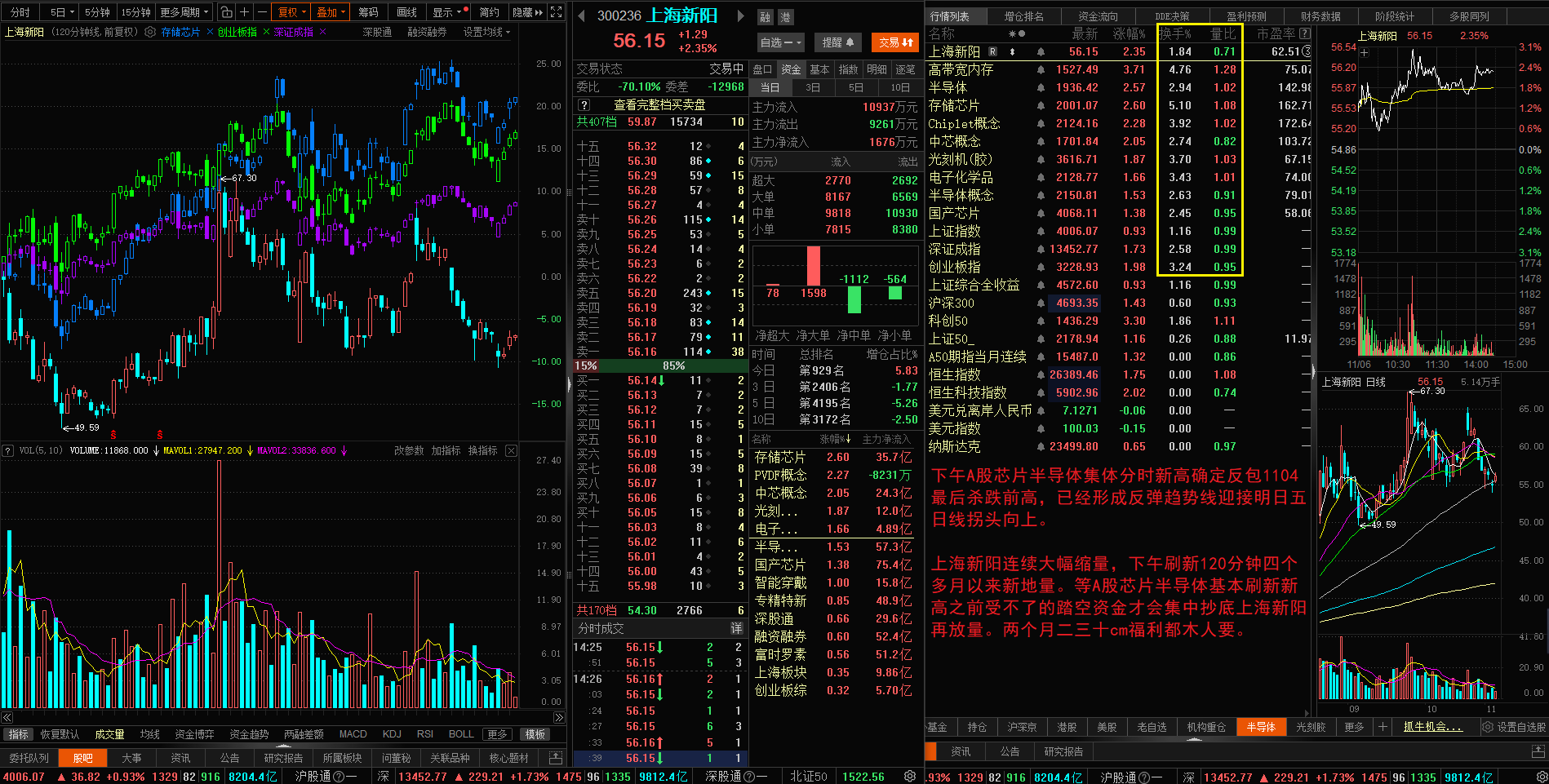Toggle the 融资融券 overlay on the chart

point(427,32)
